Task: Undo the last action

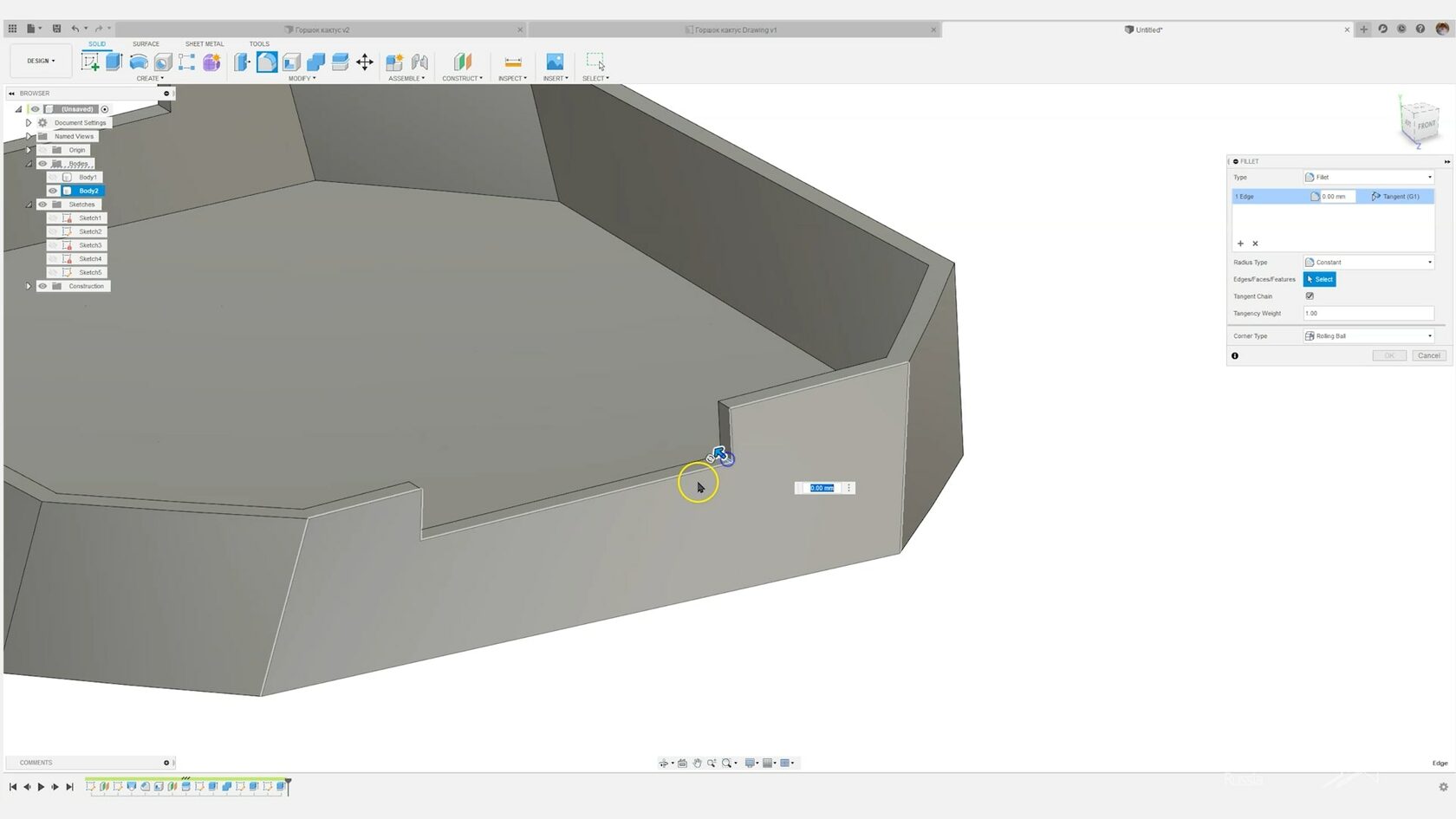Action: point(75,29)
